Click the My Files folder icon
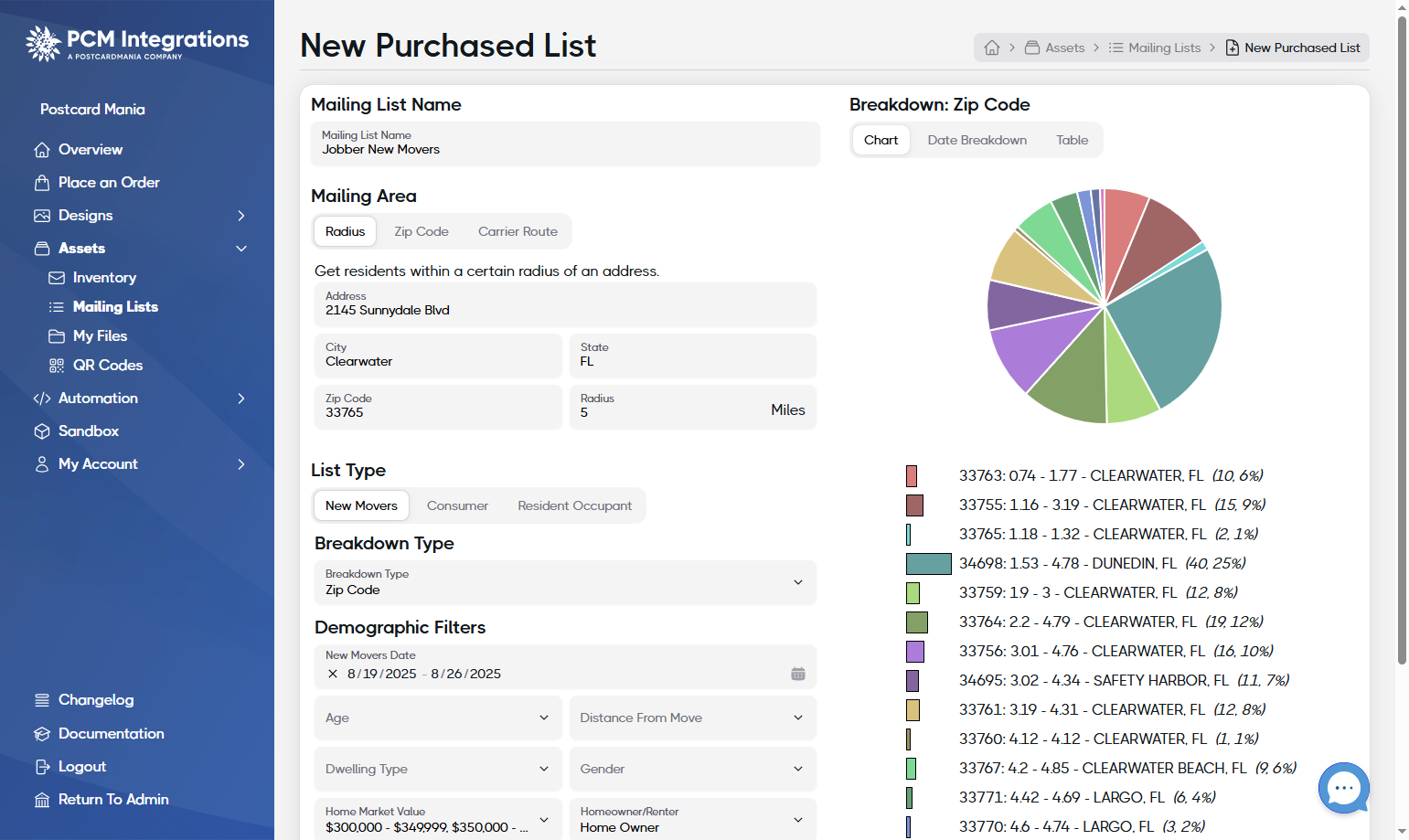Screen dimensions: 1409x840 click(57, 336)
